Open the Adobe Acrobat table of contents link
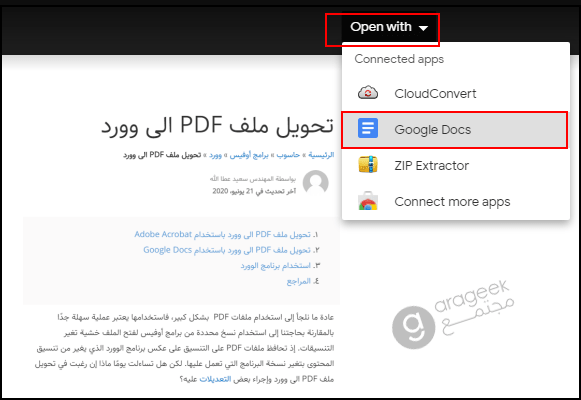This screenshot has width=581, height=400. coord(222,234)
